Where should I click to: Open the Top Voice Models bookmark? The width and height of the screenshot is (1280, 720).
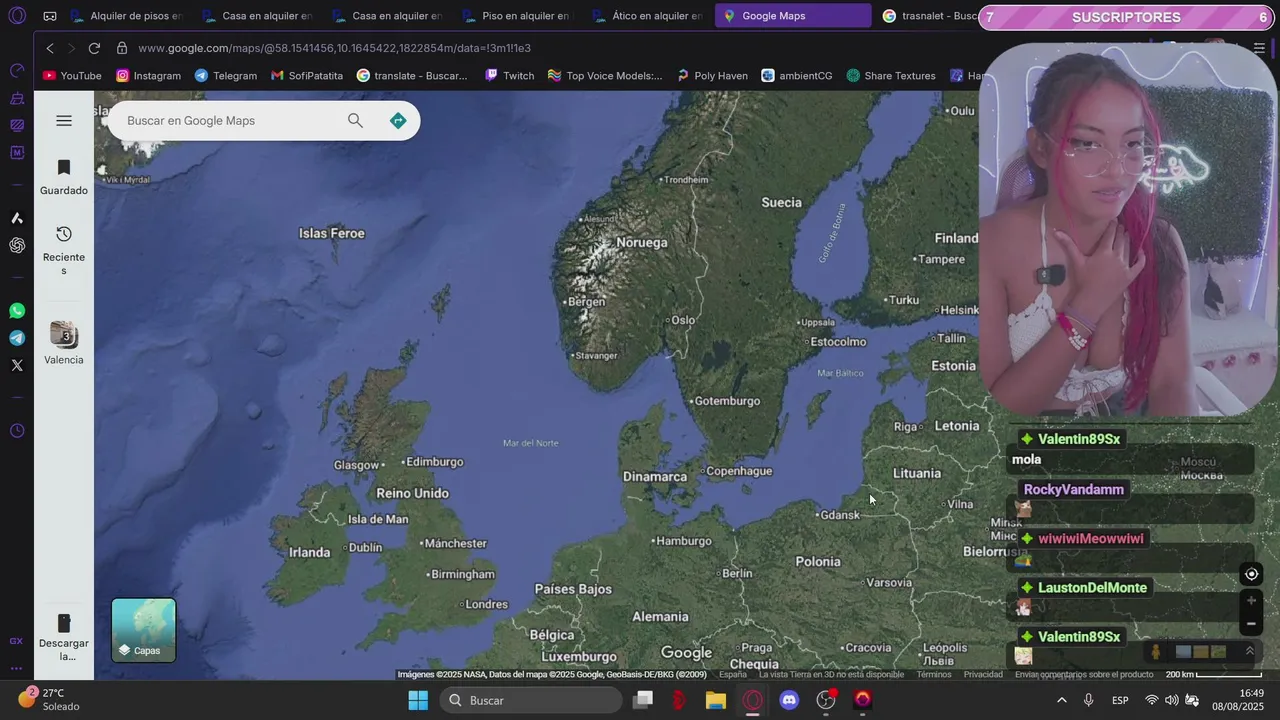pos(604,76)
